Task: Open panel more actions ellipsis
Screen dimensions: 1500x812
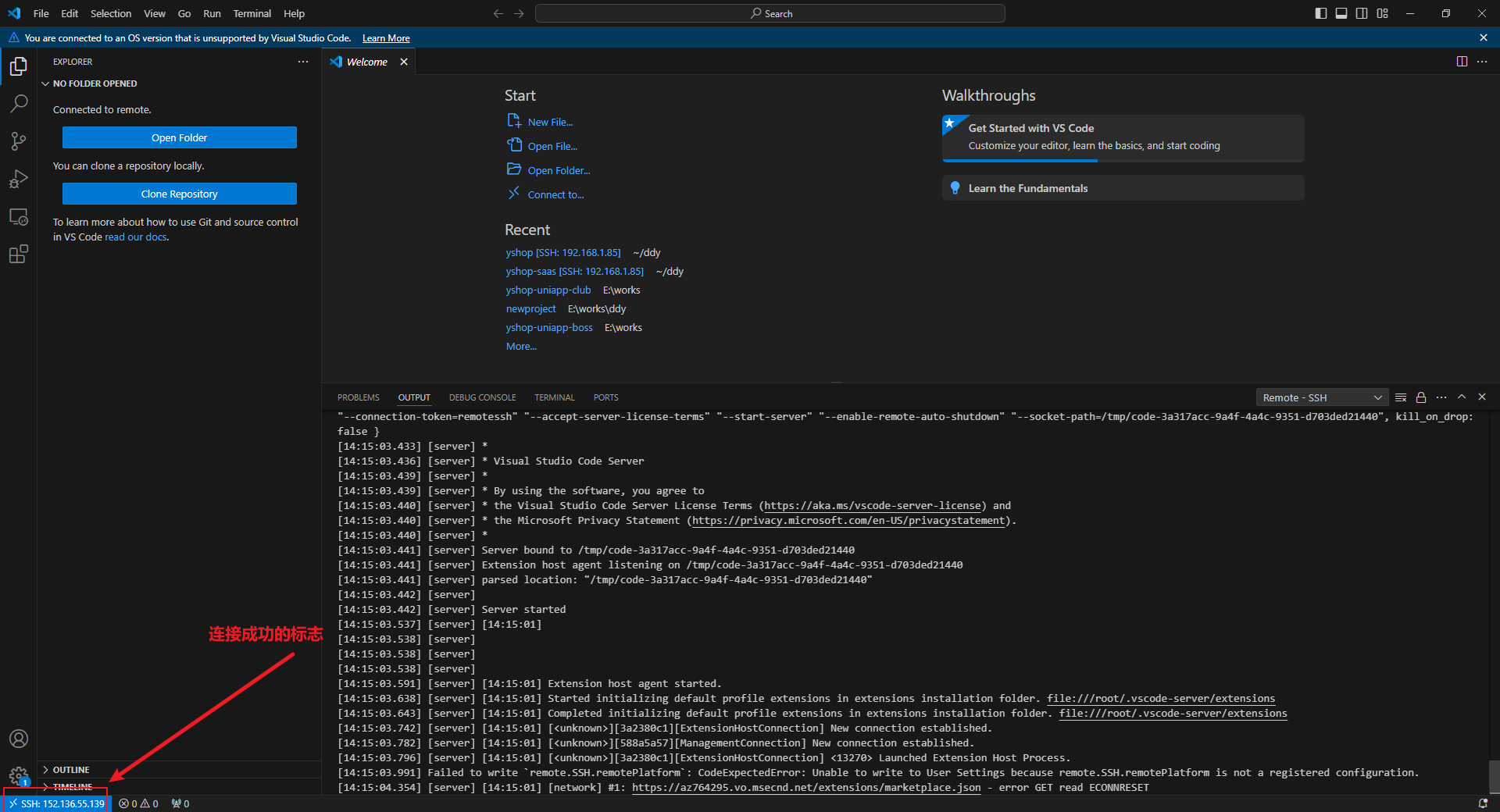Action: point(1441,397)
